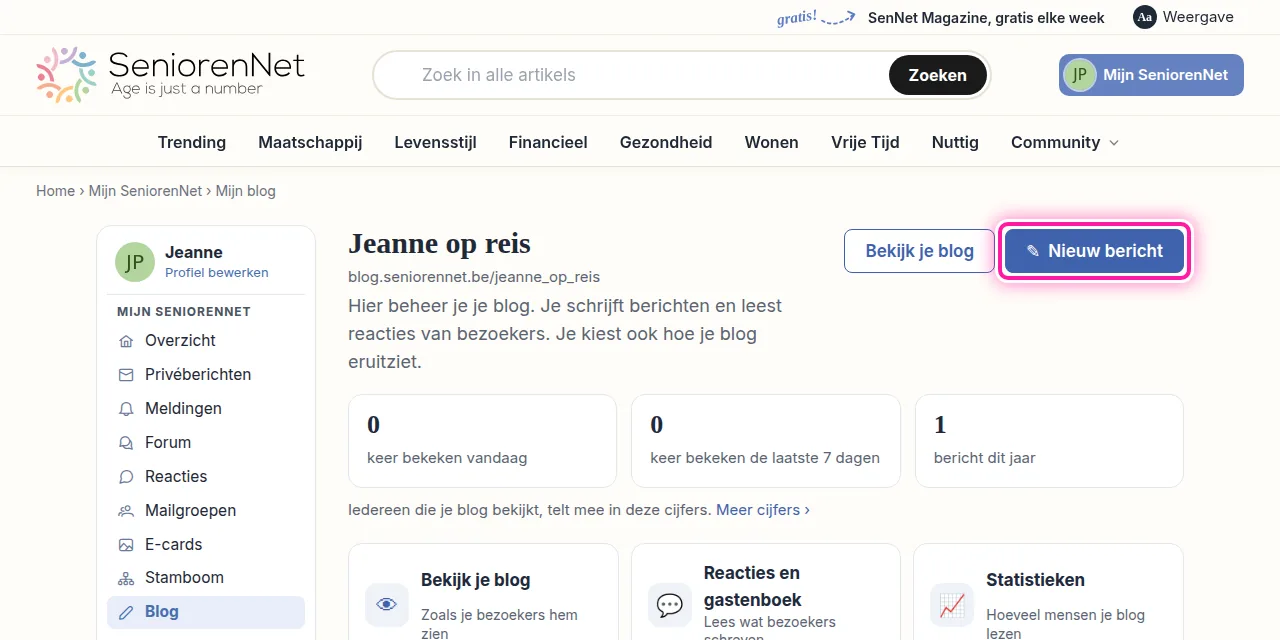Open Stamboom in the sidebar

pos(206,578)
